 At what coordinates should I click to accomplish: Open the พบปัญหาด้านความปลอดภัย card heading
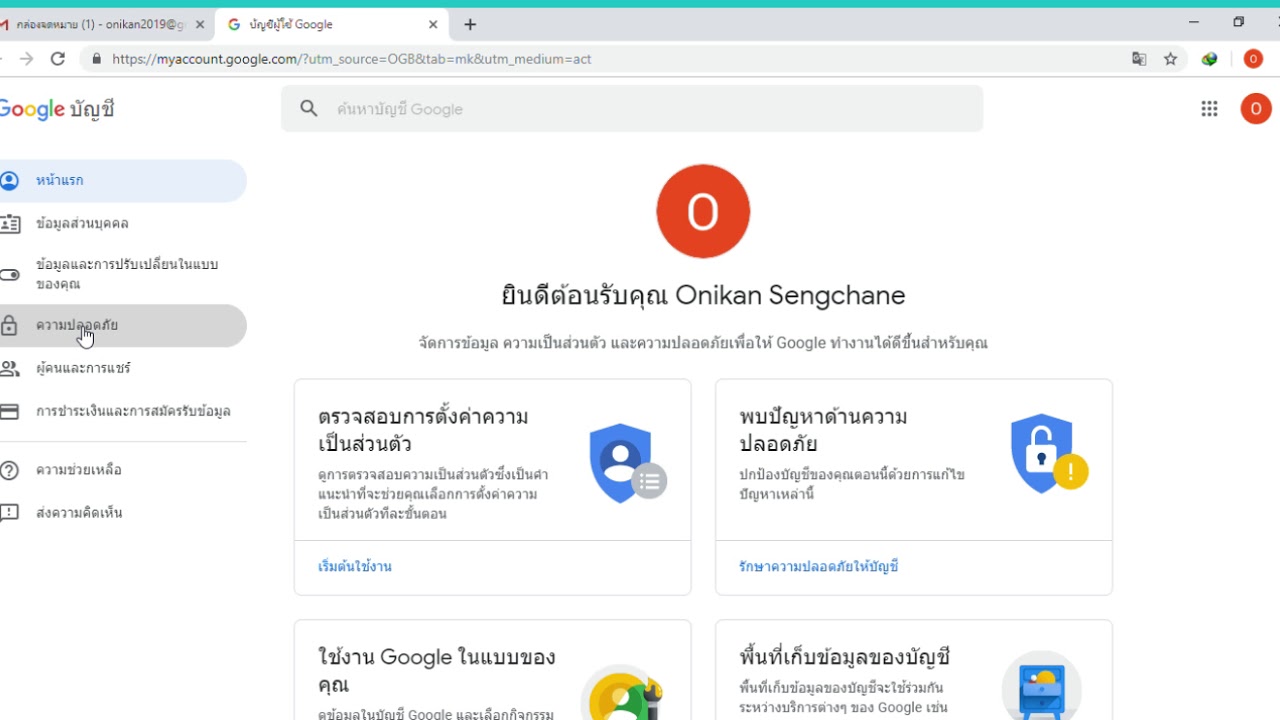[823, 430]
